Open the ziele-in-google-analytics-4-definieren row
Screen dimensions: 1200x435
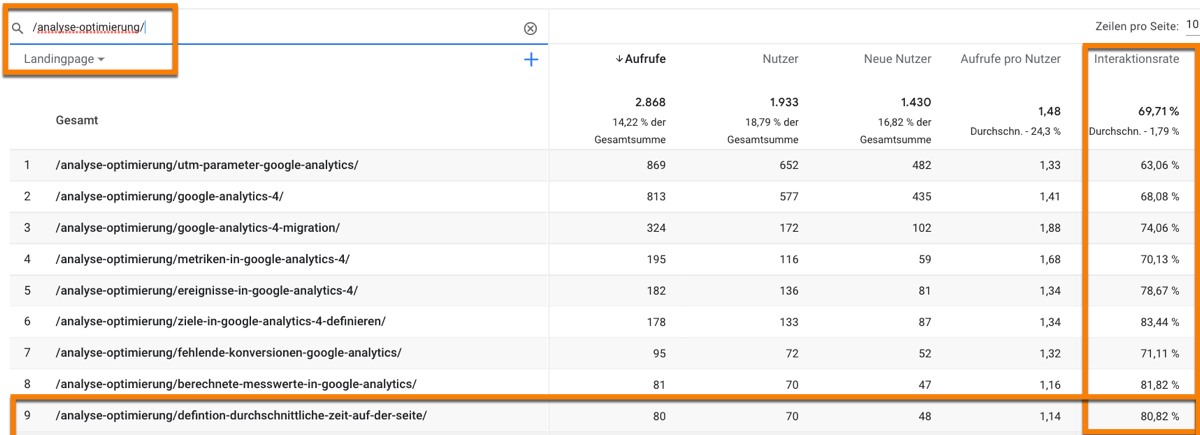[x=221, y=321]
